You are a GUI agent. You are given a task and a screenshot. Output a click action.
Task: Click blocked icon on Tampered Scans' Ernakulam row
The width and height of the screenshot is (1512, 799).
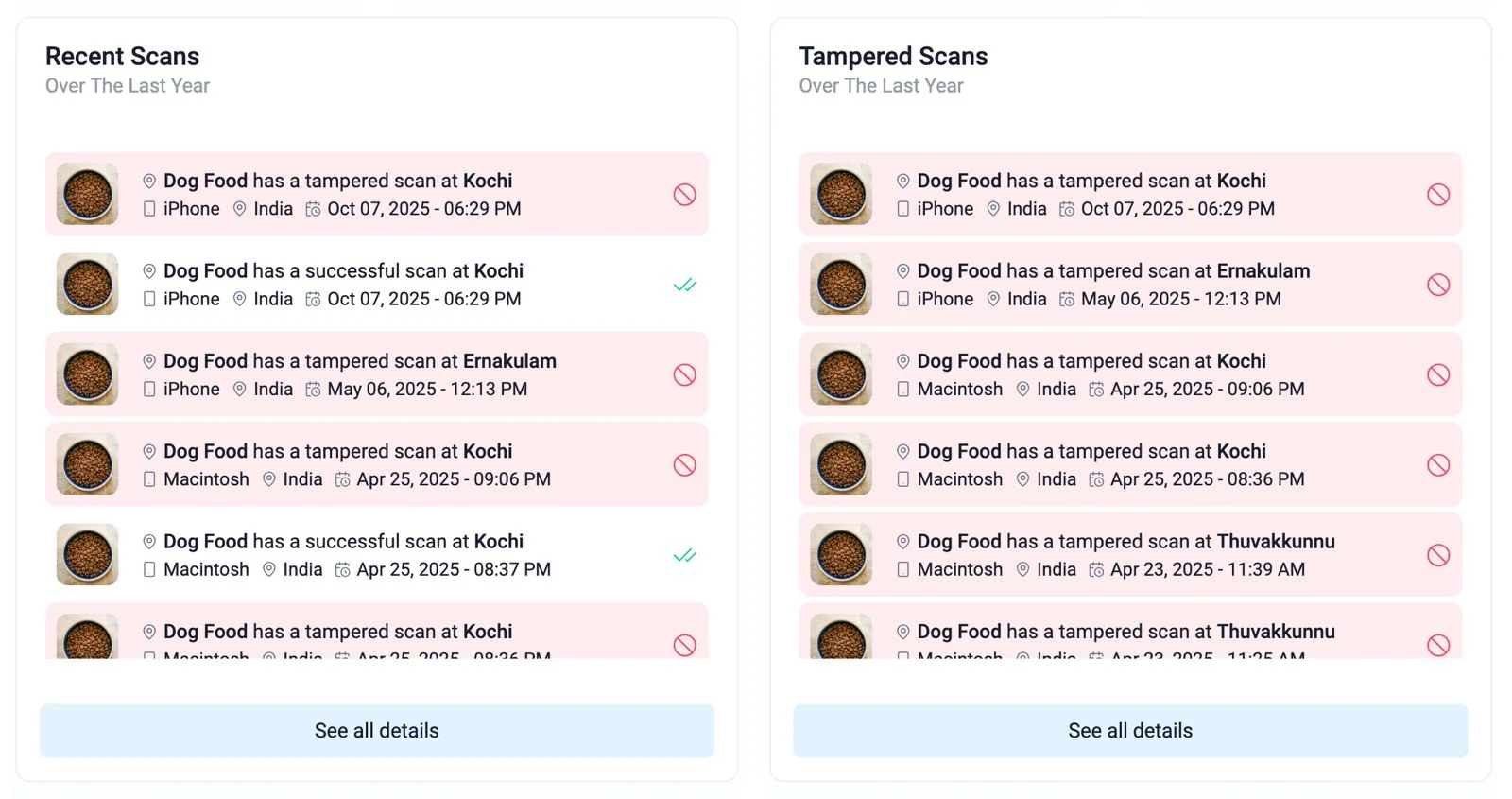1437,285
